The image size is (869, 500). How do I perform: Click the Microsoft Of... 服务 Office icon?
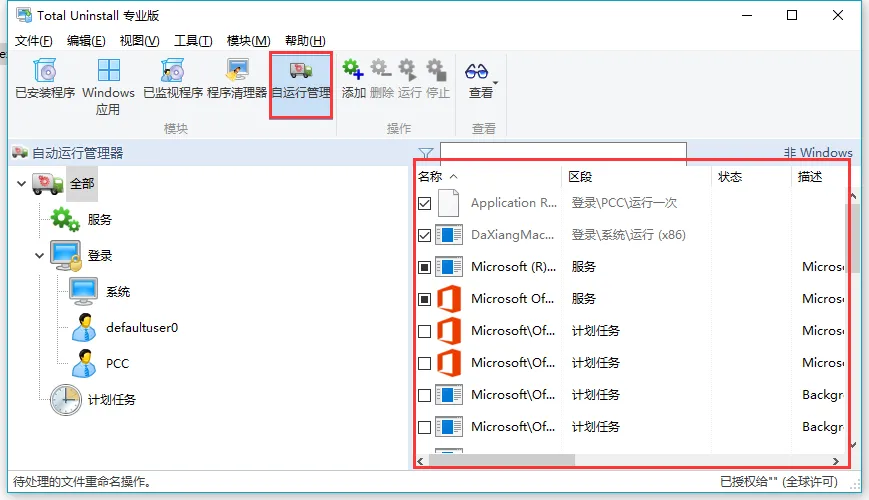click(448, 299)
